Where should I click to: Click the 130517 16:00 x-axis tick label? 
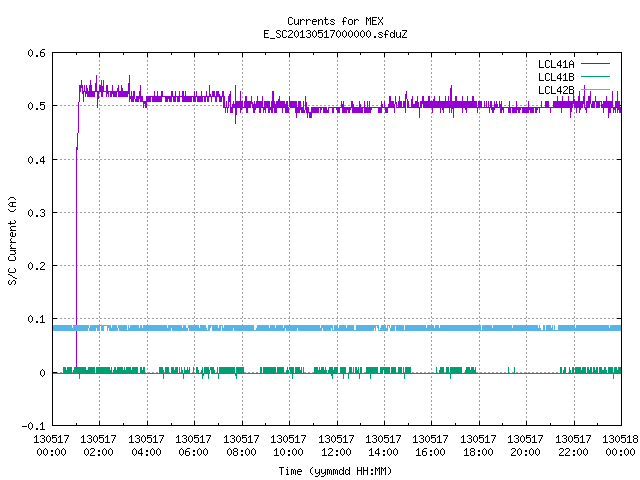click(x=430, y=446)
